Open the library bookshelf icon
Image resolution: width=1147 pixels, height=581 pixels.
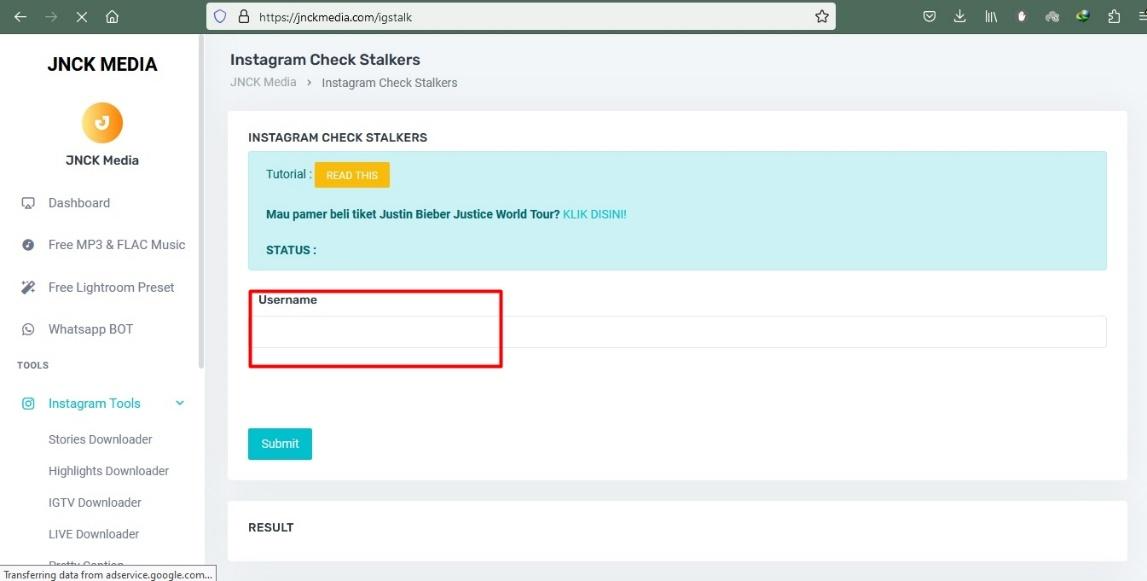pyautogui.click(x=991, y=16)
